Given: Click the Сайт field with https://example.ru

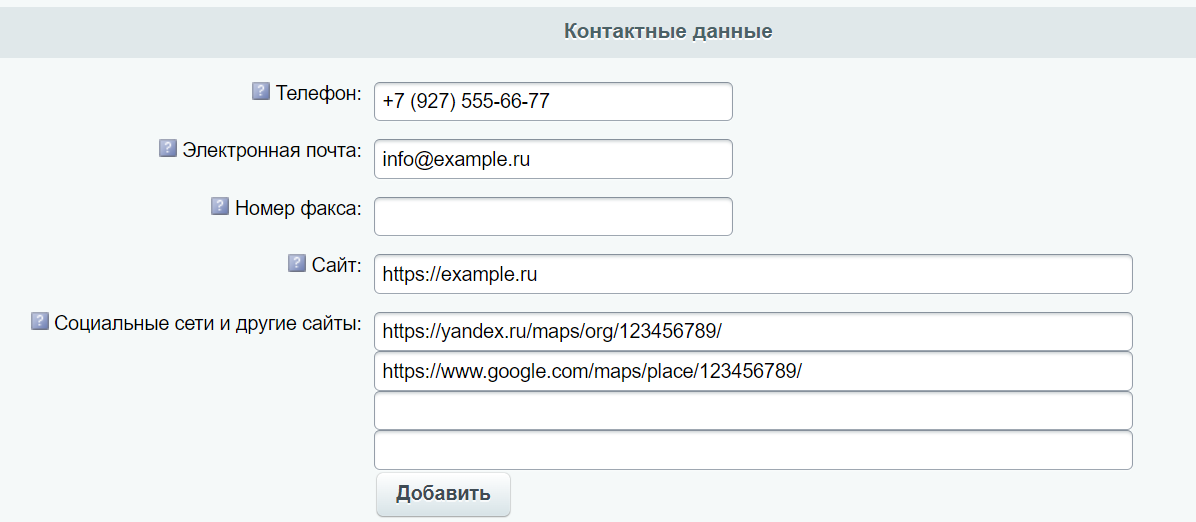Looking at the screenshot, I should click(x=753, y=274).
